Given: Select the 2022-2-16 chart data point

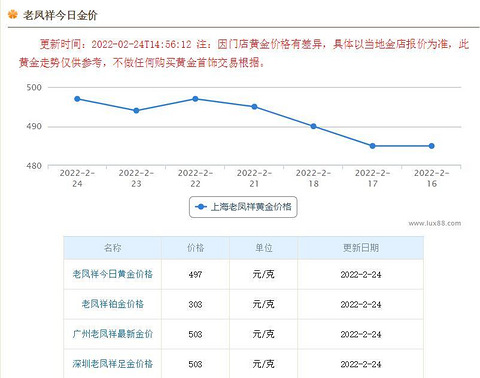Looking at the screenshot, I should coord(432,146).
